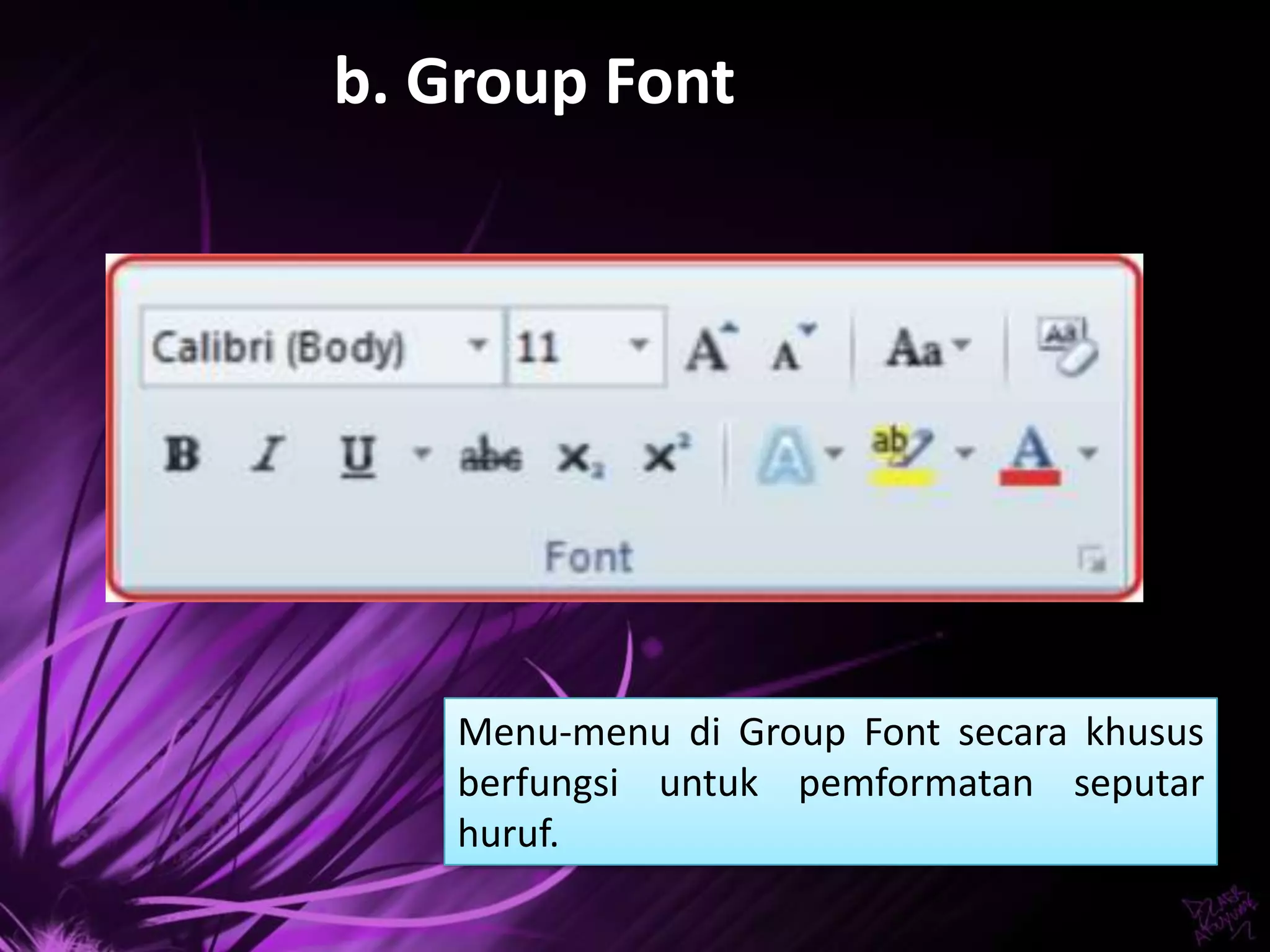Click the Text Effects glowing A icon
This screenshot has height=952, width=1270.
click(x=785, y=457)
